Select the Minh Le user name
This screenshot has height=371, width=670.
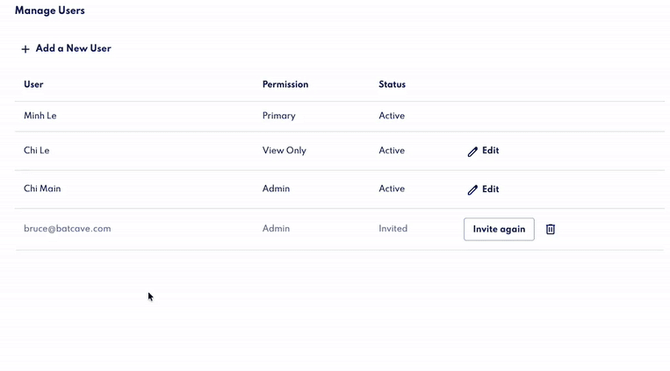click(x=40, y=115)
